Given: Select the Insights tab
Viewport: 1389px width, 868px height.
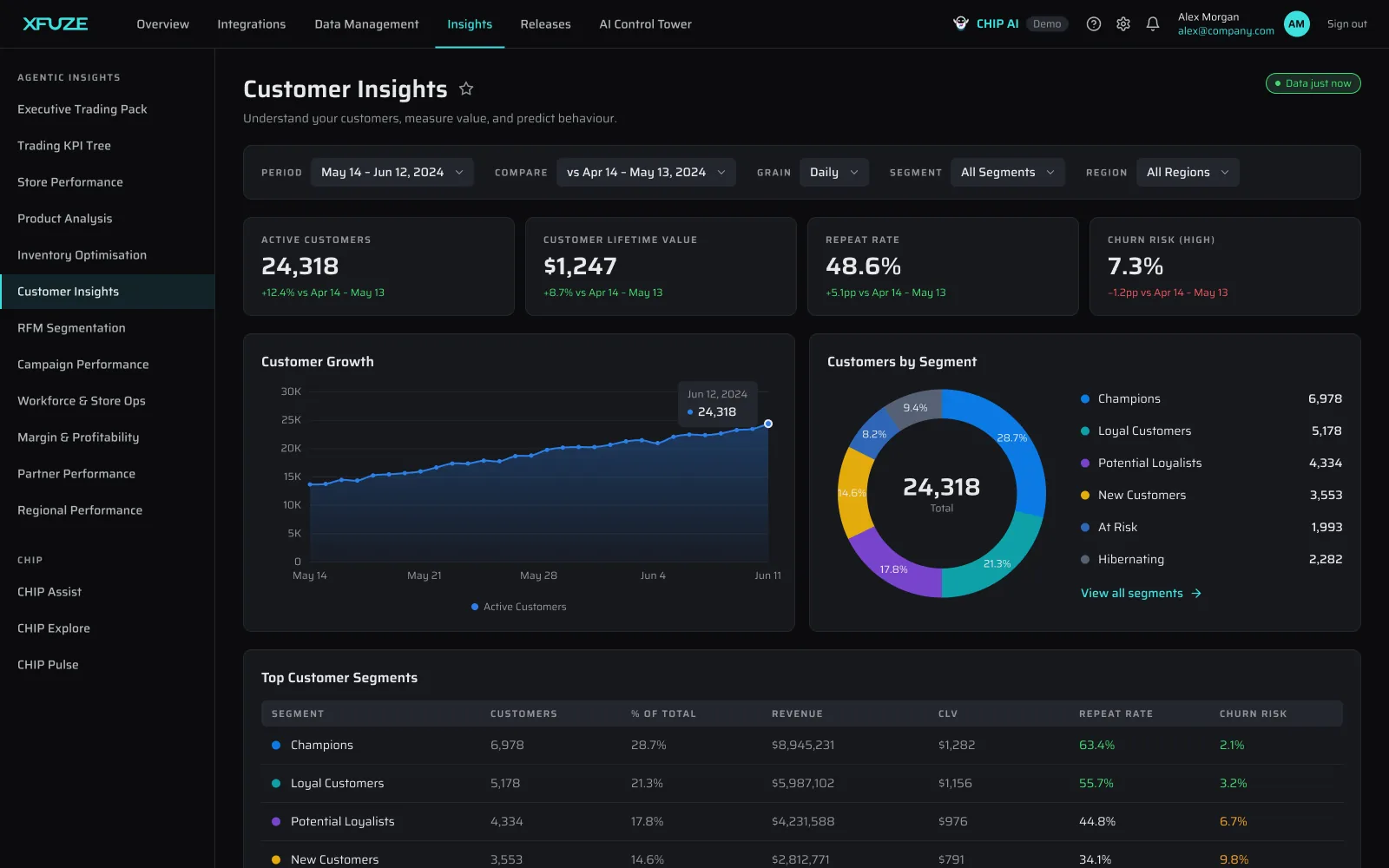Looking at the screenshot, I should [x=470, y=24].
